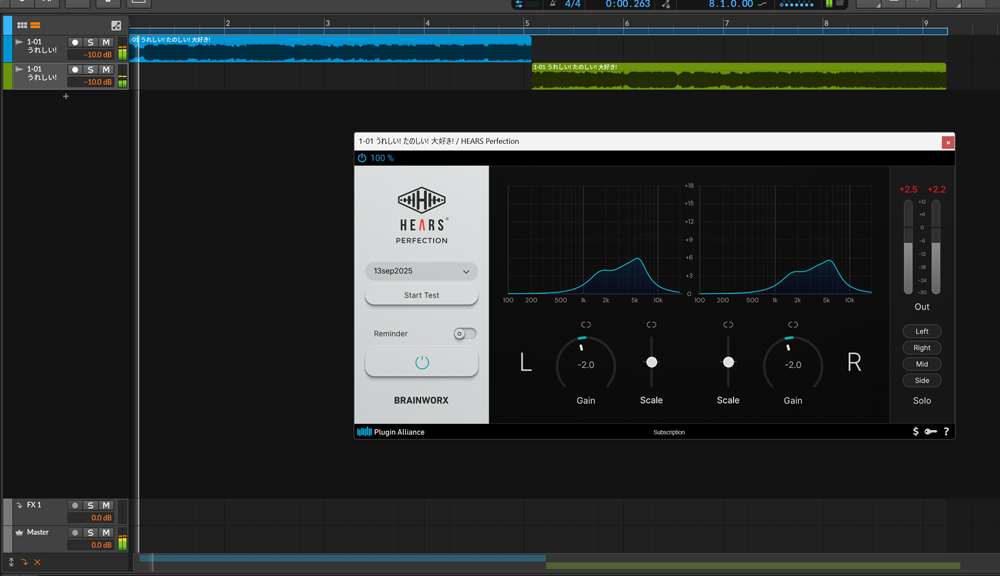The width and height of the screenshot is (1000, 576).
Task: Solo the Side signal in the plugin
Action: 922,381
